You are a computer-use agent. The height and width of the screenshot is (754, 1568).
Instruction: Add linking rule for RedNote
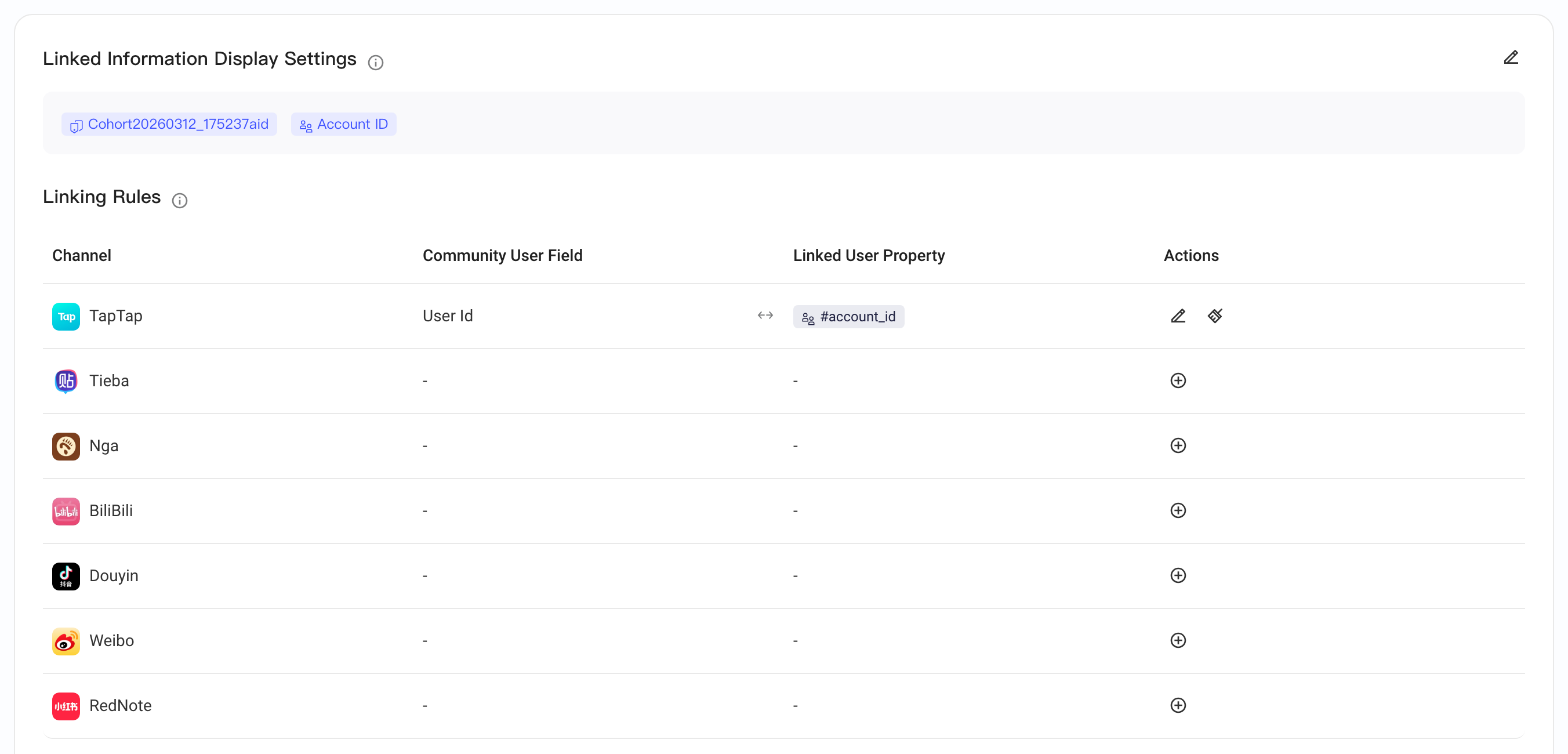(x=1178, y=705)
